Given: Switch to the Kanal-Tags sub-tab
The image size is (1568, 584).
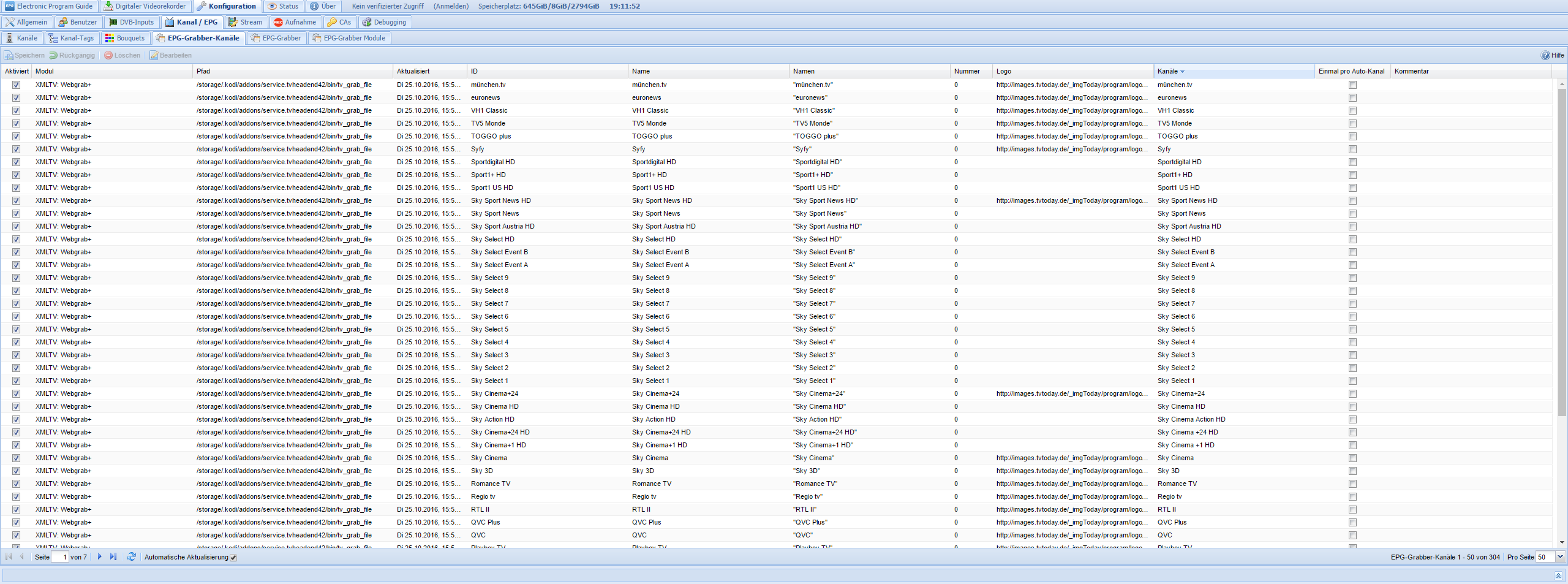Looking at the screenshot, I should pos(72,38).
